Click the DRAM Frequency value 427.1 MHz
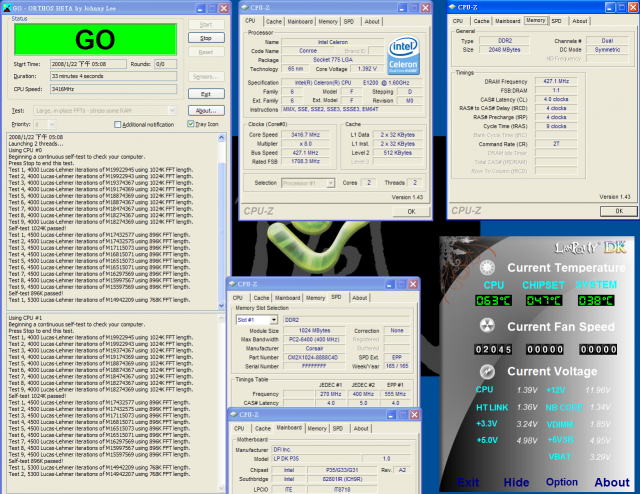640x494 pixels. pos(556,81)
